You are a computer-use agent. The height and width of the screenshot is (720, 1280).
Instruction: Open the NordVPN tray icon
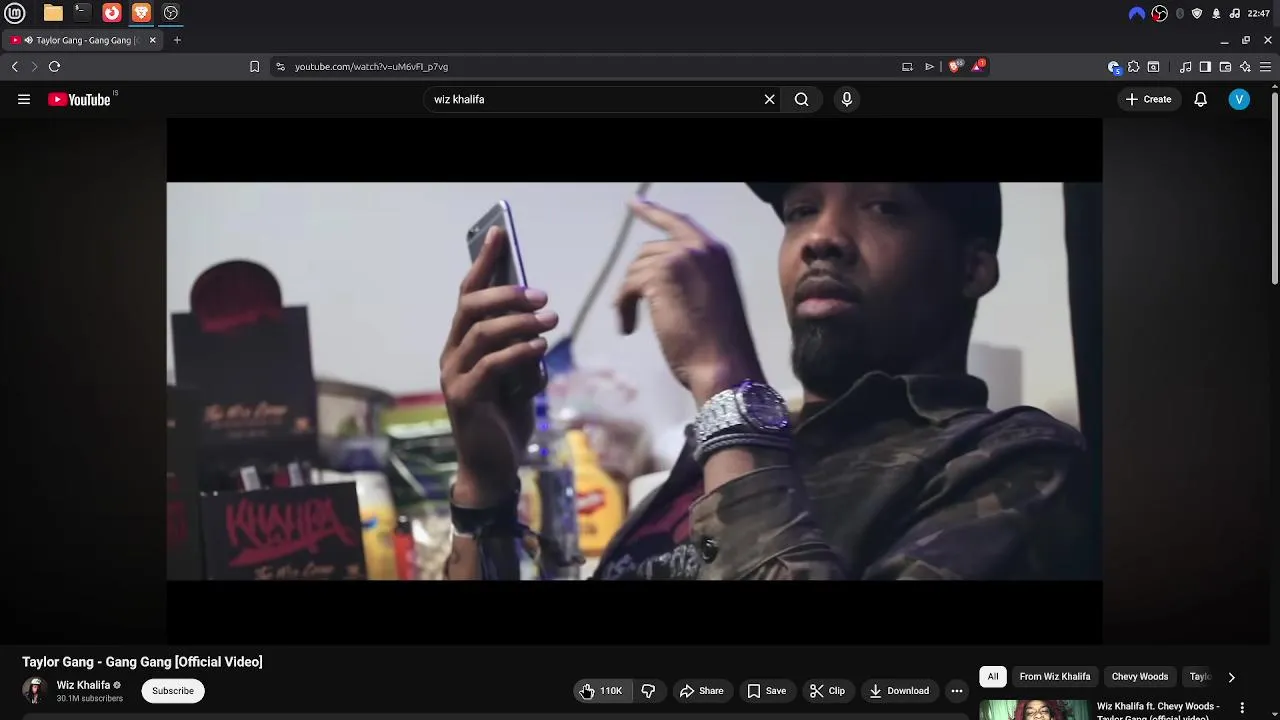[1136, 13]
